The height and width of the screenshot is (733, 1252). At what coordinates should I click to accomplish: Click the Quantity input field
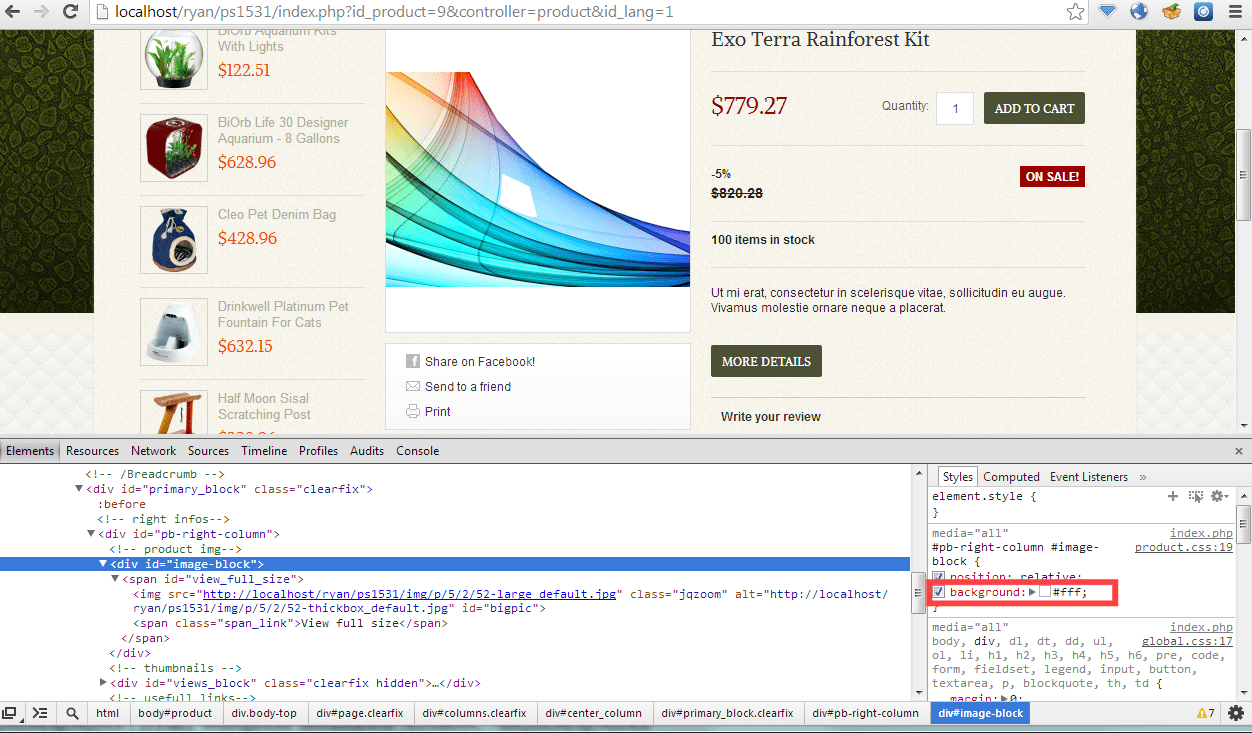click(x=955, y=108)
